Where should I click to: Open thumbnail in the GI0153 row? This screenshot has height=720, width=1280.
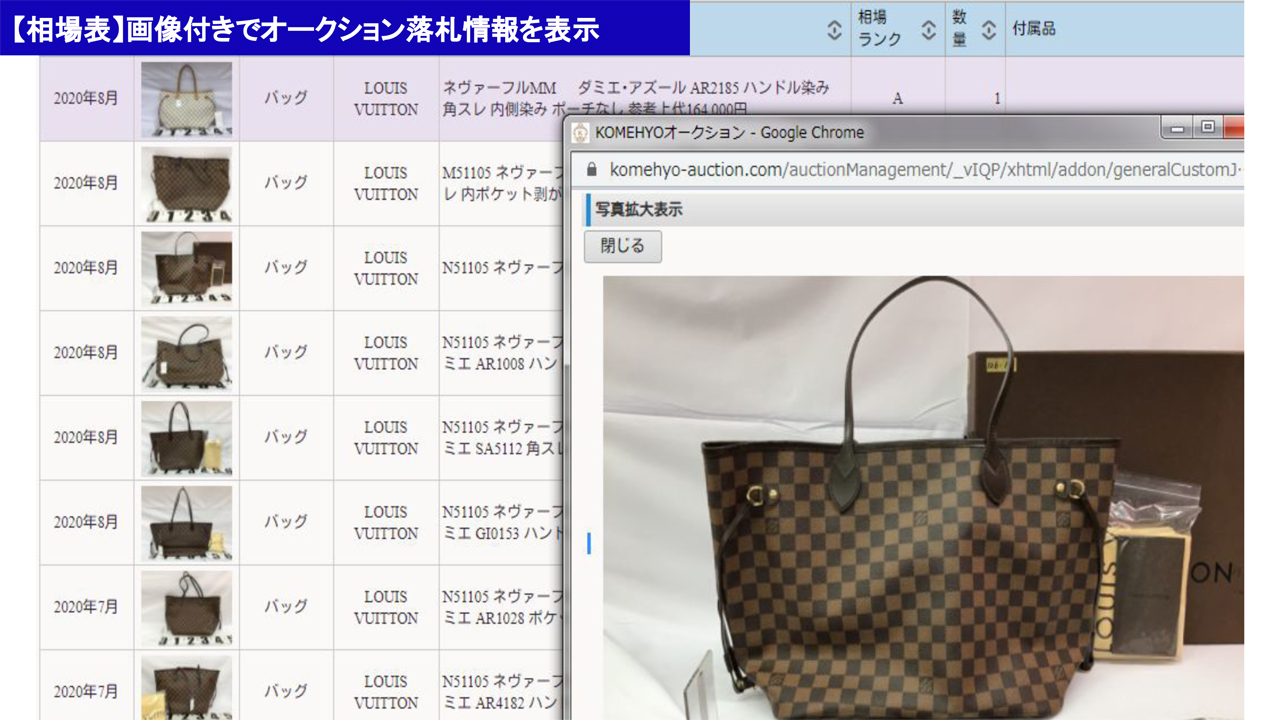[x=187, y=523]
